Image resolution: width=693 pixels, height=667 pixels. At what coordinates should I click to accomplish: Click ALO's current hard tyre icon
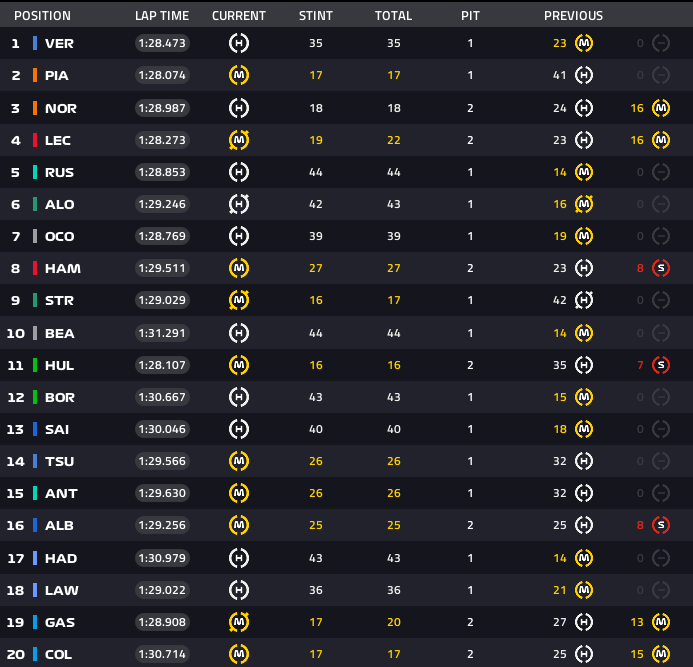click(239, 204)
